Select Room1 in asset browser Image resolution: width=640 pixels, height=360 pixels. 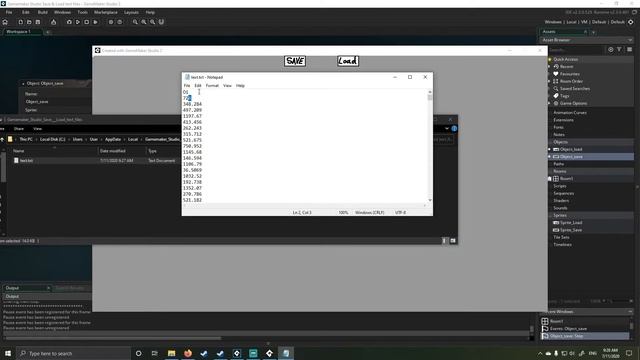click(x=566, y=179)
